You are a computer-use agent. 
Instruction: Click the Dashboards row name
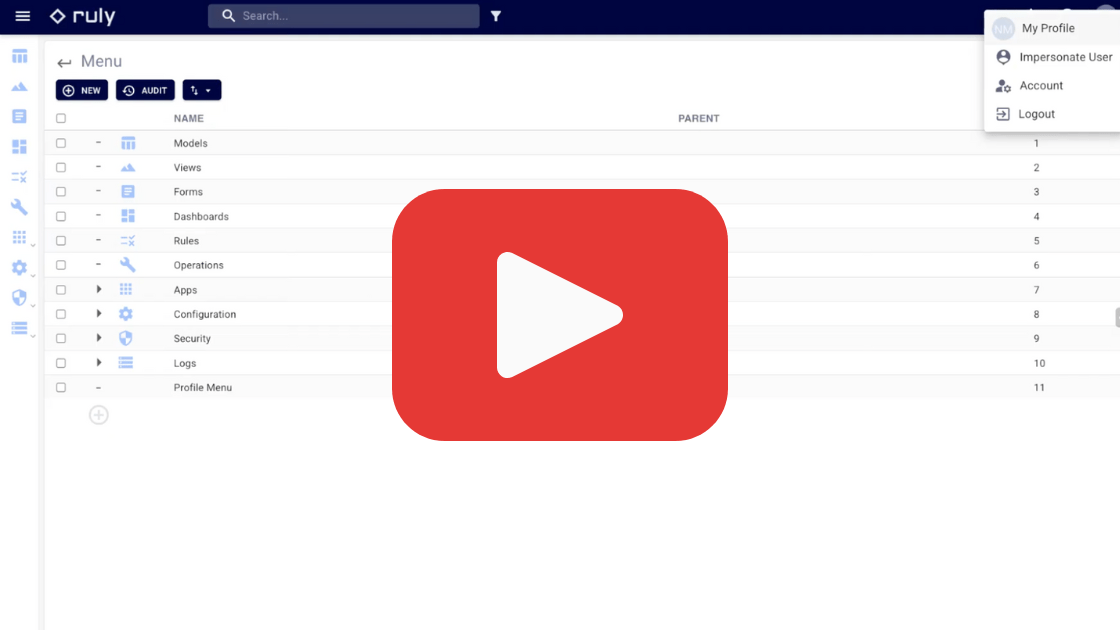pyautogui.click(x=201, y=216)
